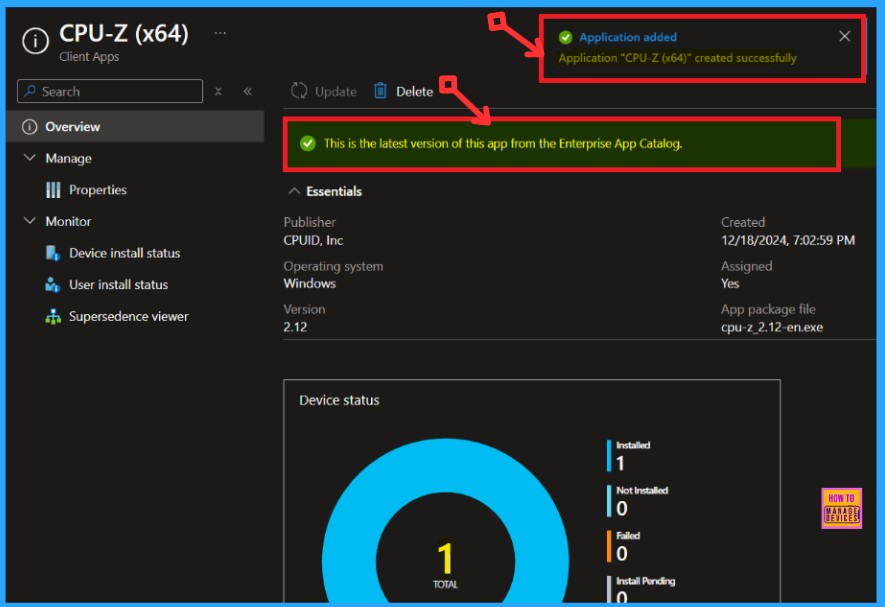The width and height of the screenshot is (885, 607).
Task: Click the User install status icon
Action: pos(52,285)
